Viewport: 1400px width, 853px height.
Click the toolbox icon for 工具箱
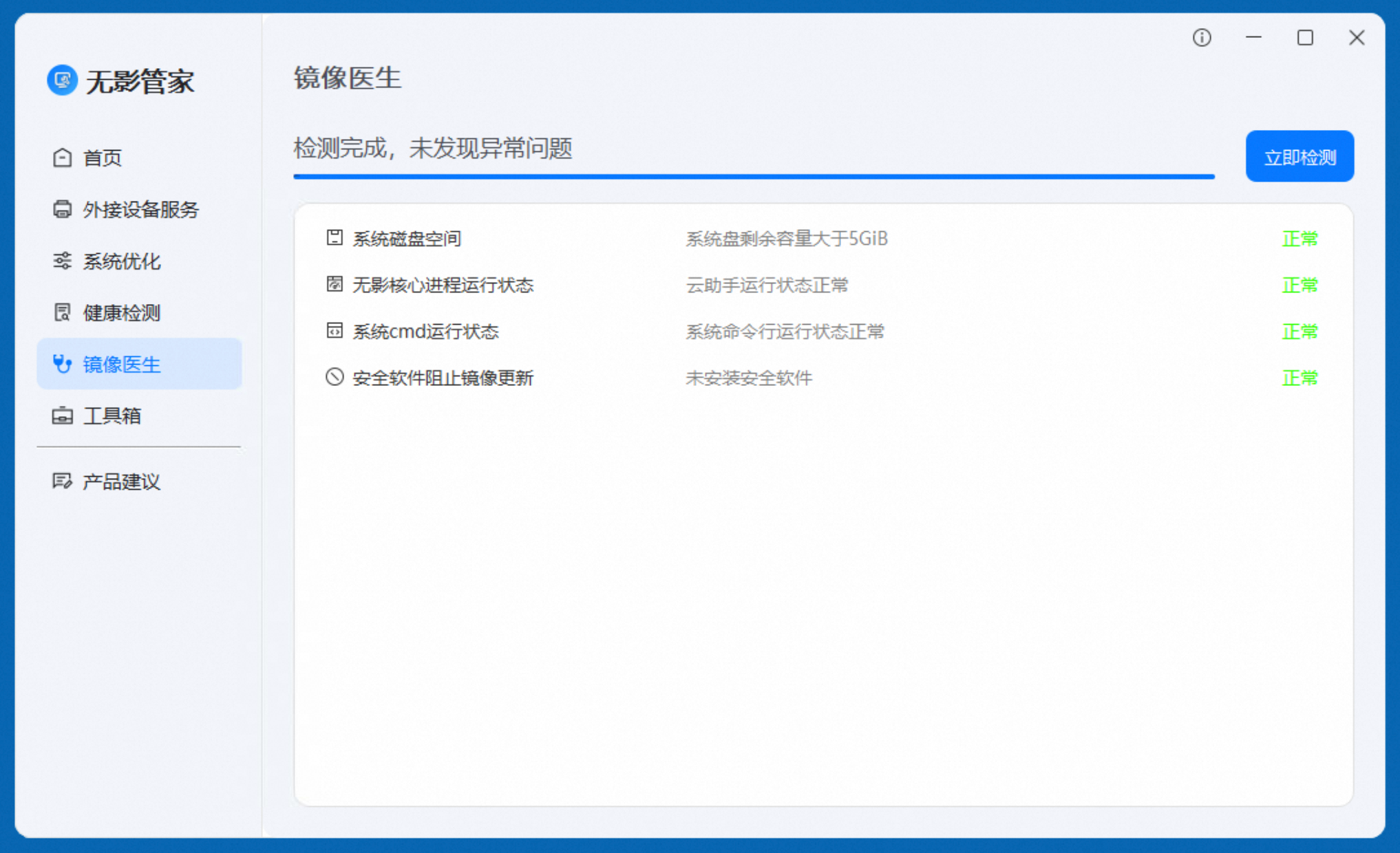[x=62, y=415]
